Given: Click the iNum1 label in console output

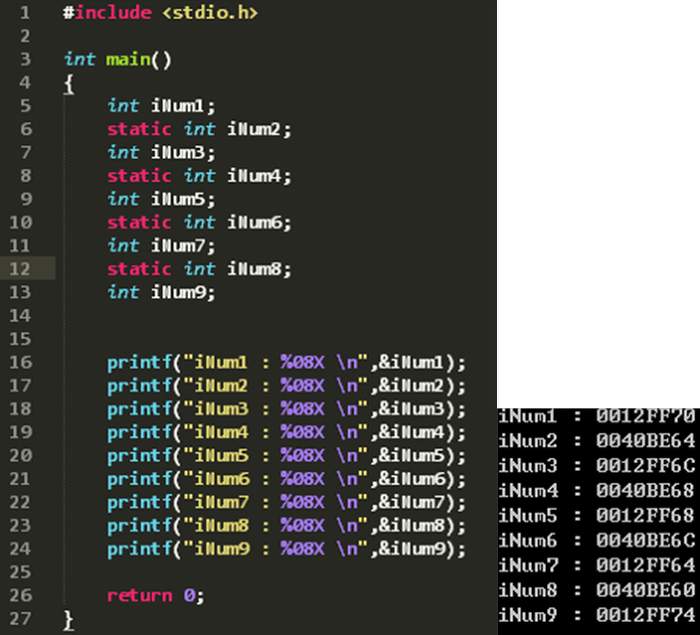Looking at the screenshot, I should pos(528,416).
